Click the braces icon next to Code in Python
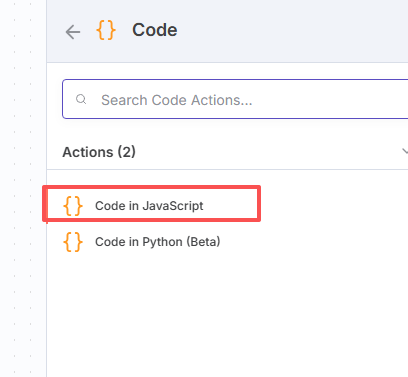 tap(73, 242)
